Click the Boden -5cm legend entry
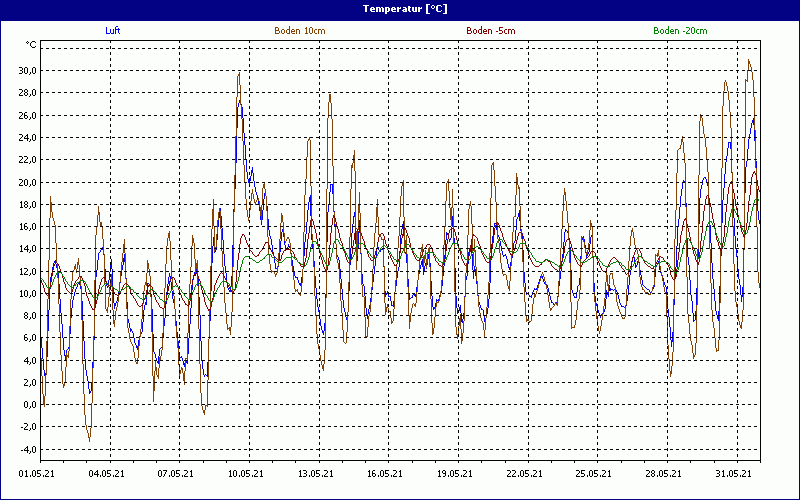The height and width of the screenshot is (500, 800). [x=490, y=31]
